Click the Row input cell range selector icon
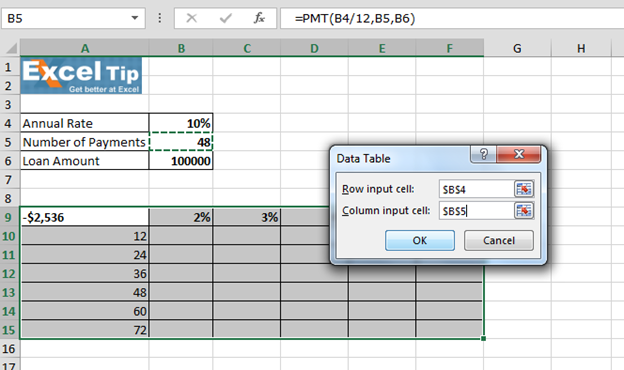 (x=524, y=189)
